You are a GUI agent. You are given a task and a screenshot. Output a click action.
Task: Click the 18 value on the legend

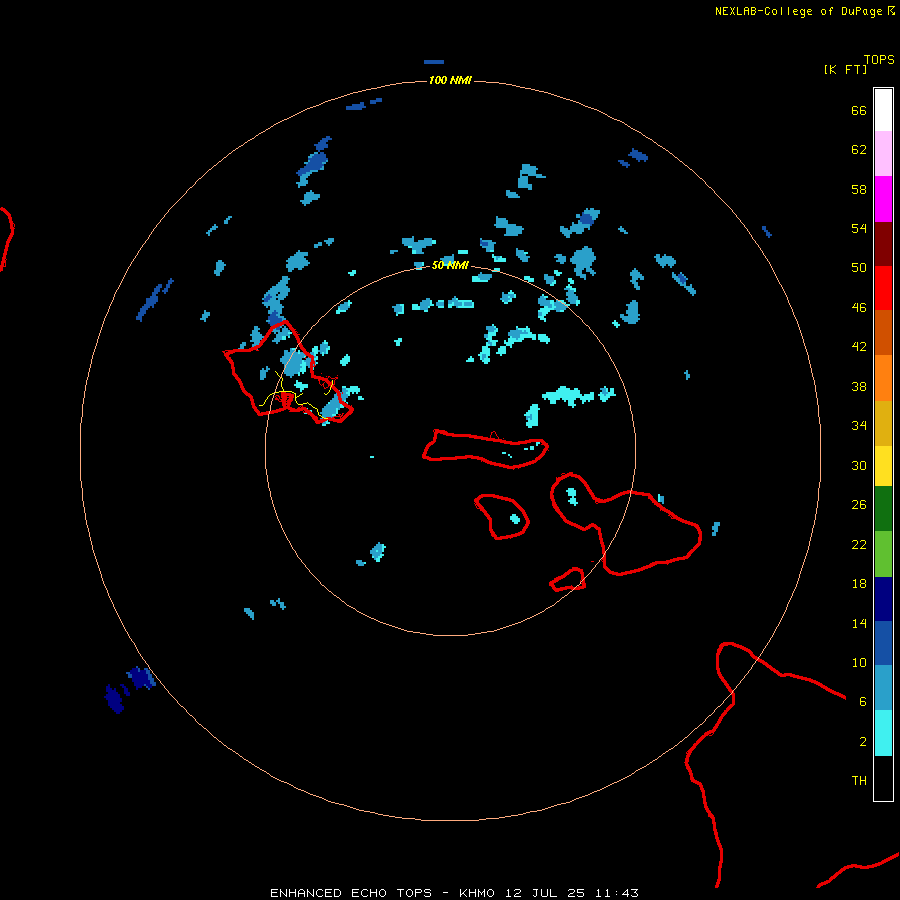coord(859,584)
